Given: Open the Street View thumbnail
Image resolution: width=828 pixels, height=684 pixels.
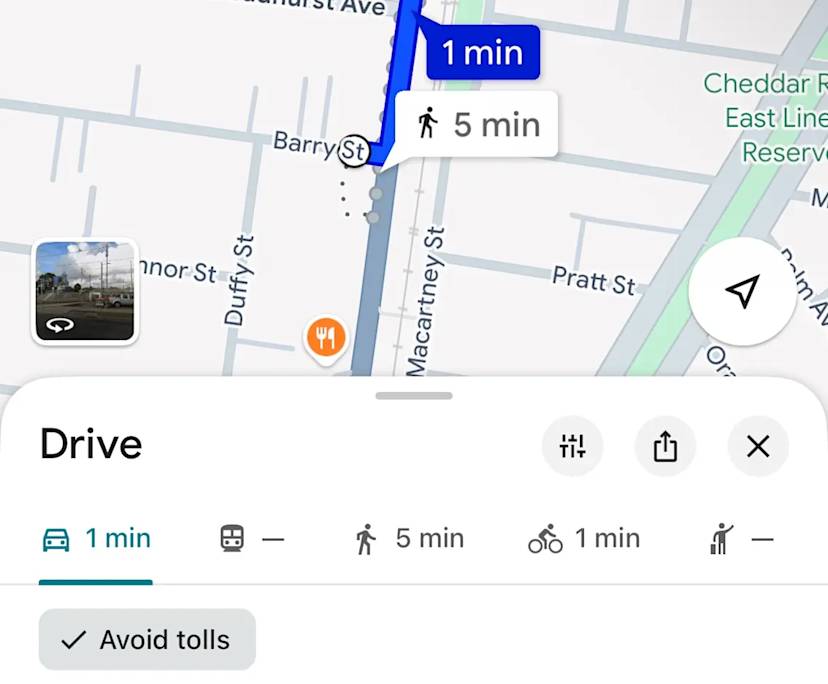Looking at the screenshot, I should point(85,292).
